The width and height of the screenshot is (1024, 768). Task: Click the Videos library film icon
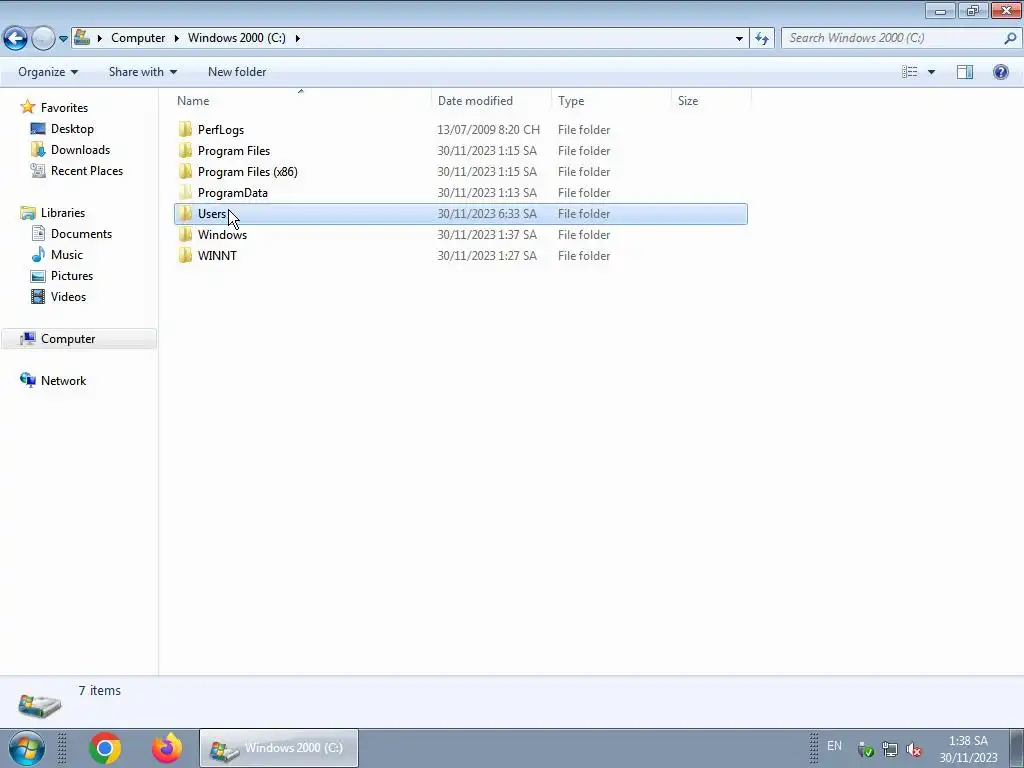point(39,296)
